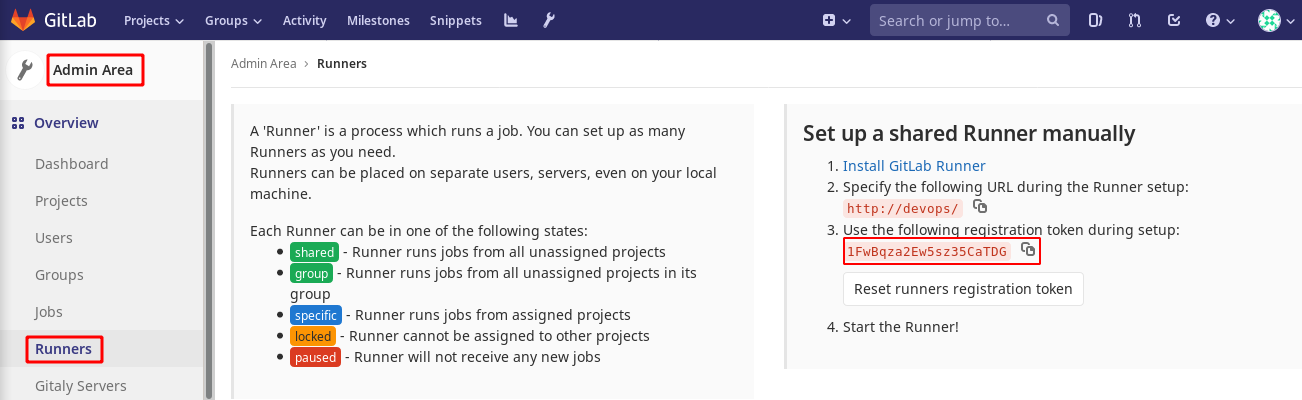Open instance statistics chart icon

[511, 20]
